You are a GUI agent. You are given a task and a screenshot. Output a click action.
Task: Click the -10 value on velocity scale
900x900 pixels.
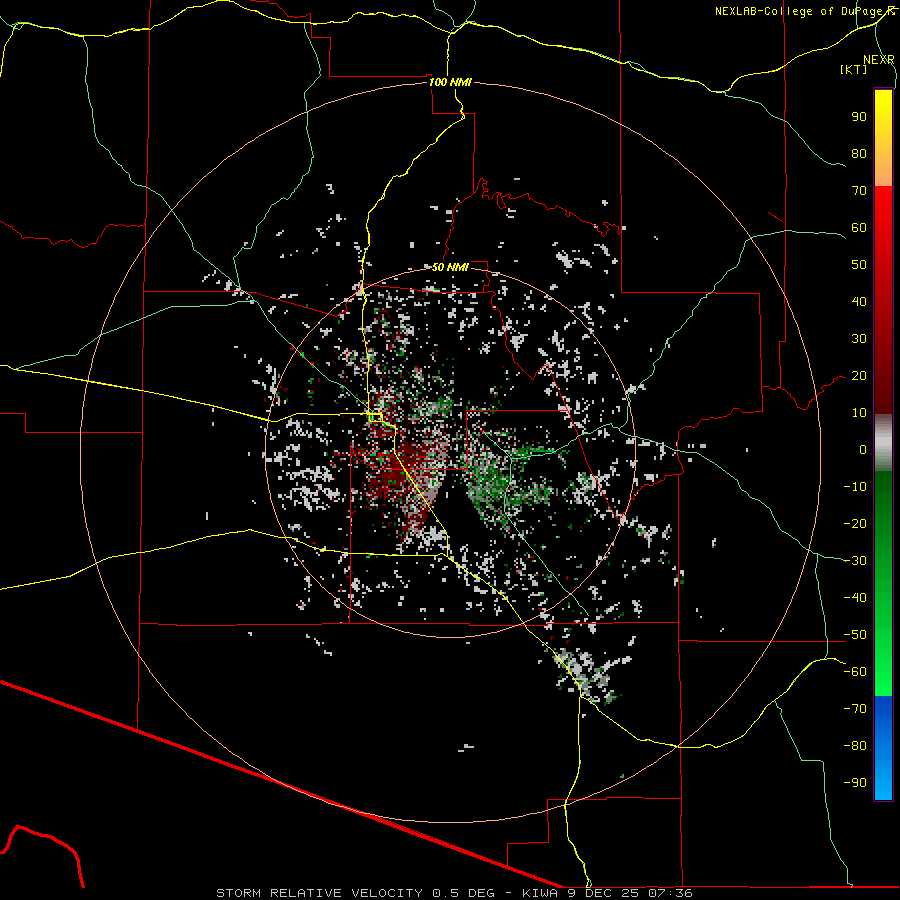pos(855,487)
